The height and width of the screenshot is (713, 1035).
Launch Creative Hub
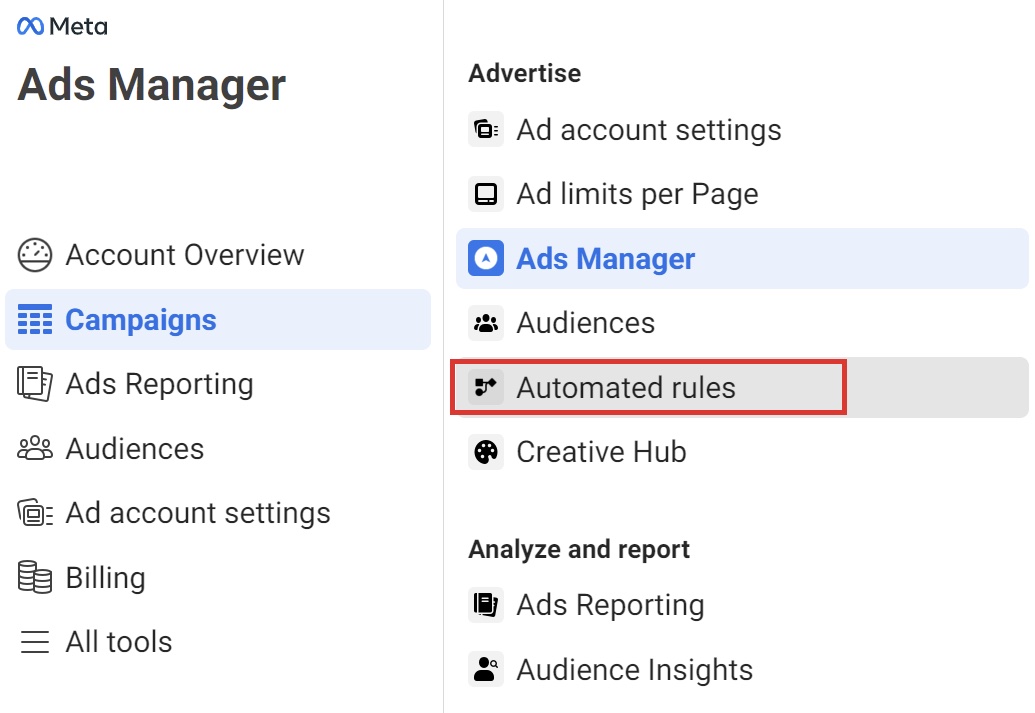pyautogui.click(x=742, y=452)
